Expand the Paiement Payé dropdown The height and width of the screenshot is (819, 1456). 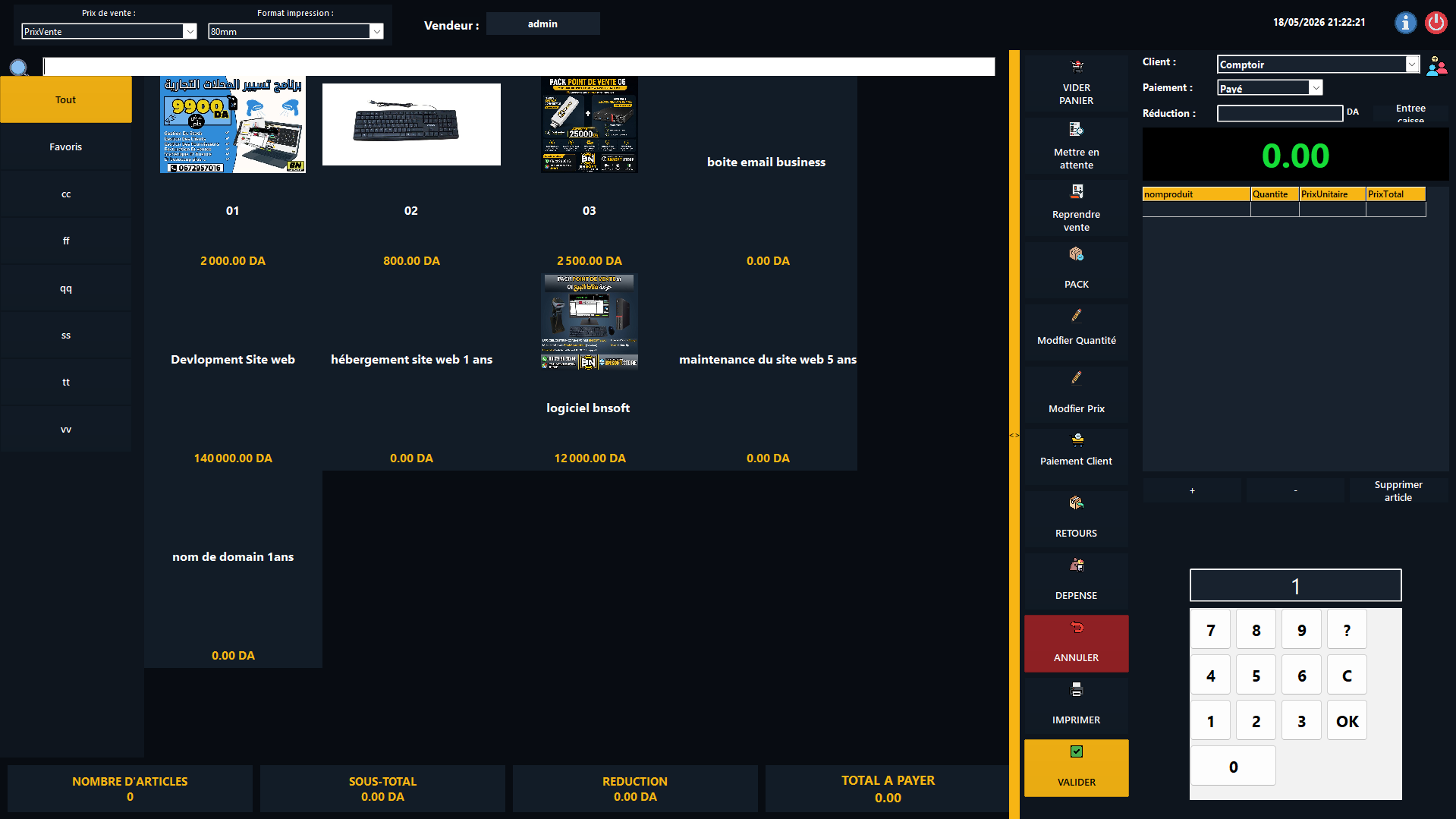coord(1316,88)
